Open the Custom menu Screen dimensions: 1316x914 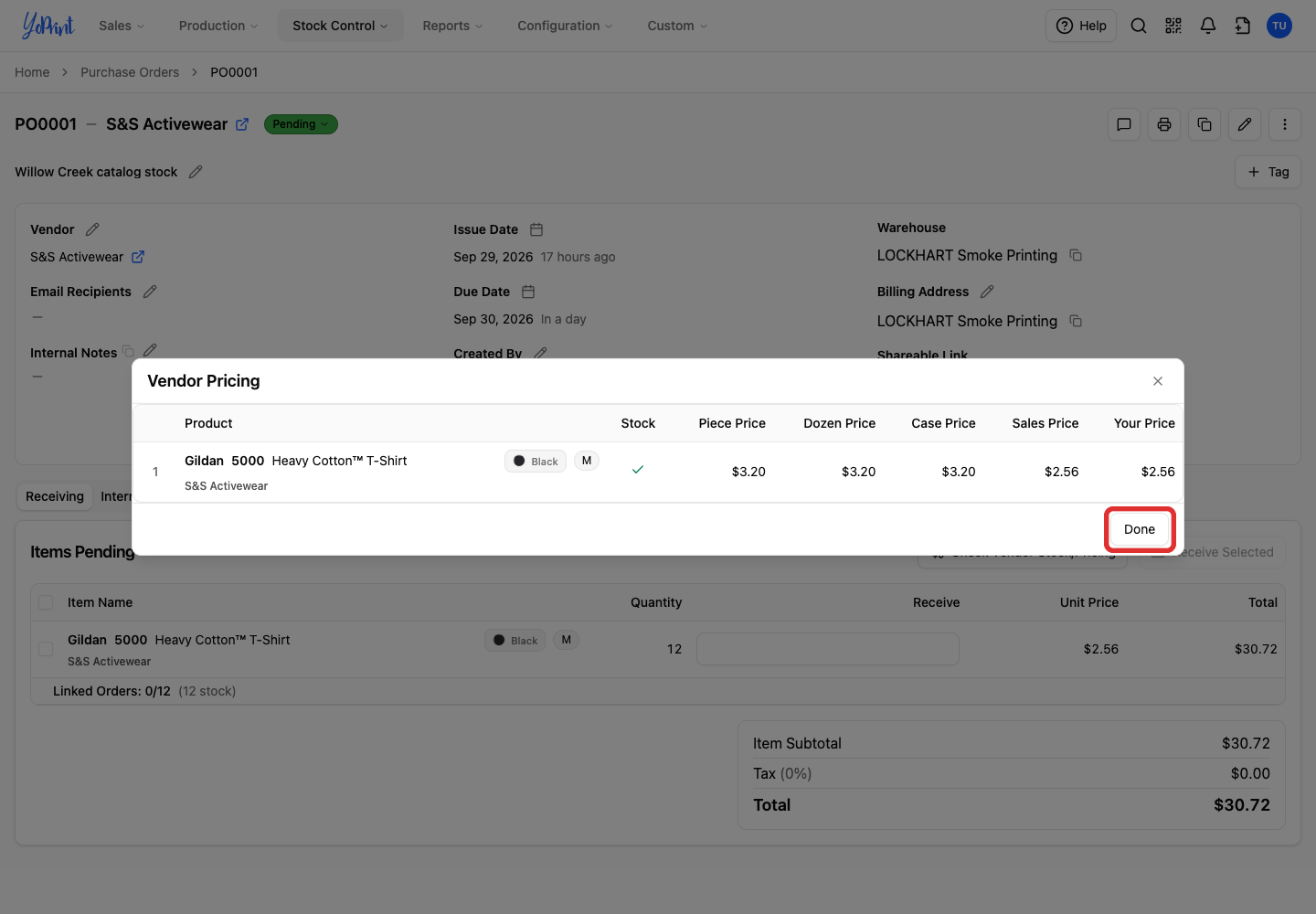(x=677, y=26)
